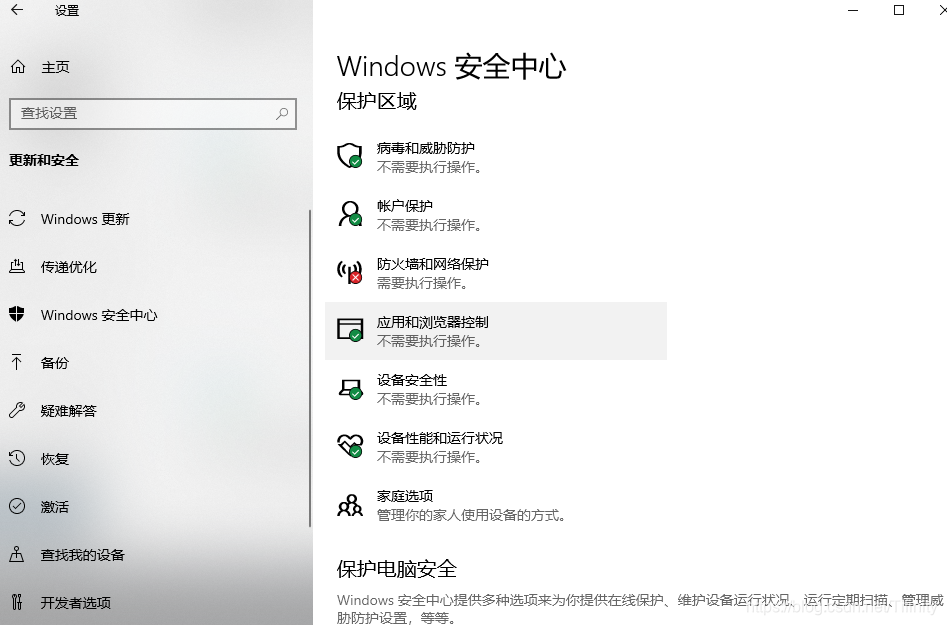
Task: Click the home icon next to 主页
Action: [x=18, y=66]
